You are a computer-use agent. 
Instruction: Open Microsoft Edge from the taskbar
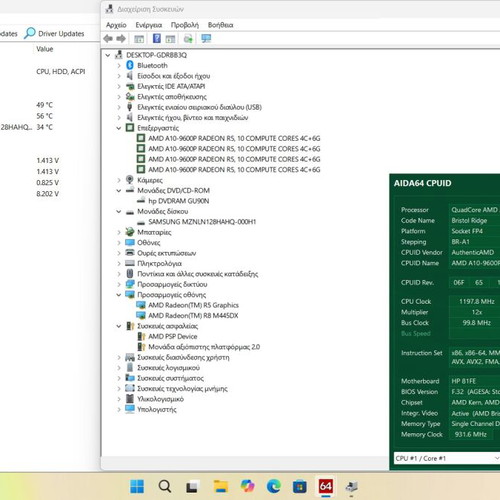pos(274,486)
